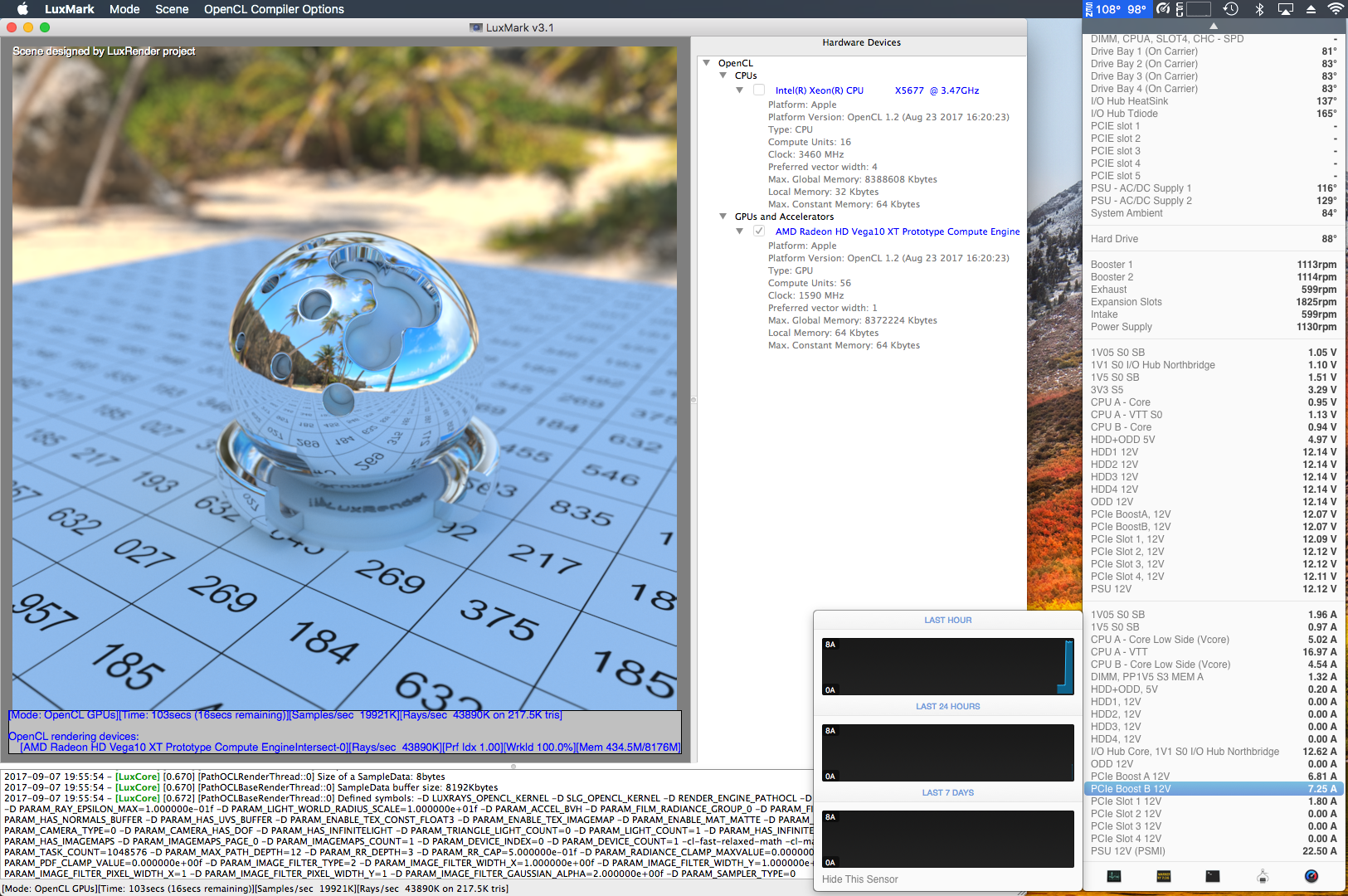Open the CPU usage graph menu extra

coord(1193,9)
